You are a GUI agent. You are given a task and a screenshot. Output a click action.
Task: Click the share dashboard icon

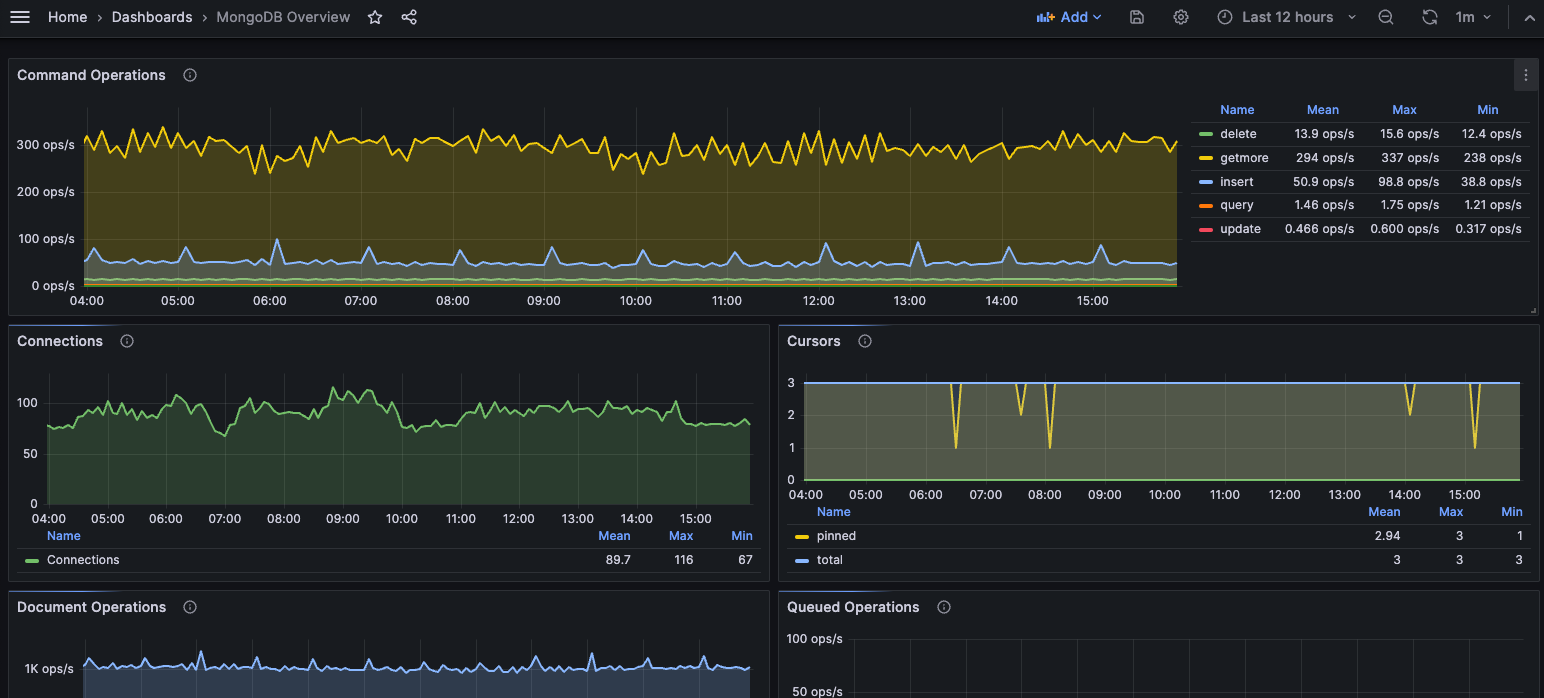409,17
